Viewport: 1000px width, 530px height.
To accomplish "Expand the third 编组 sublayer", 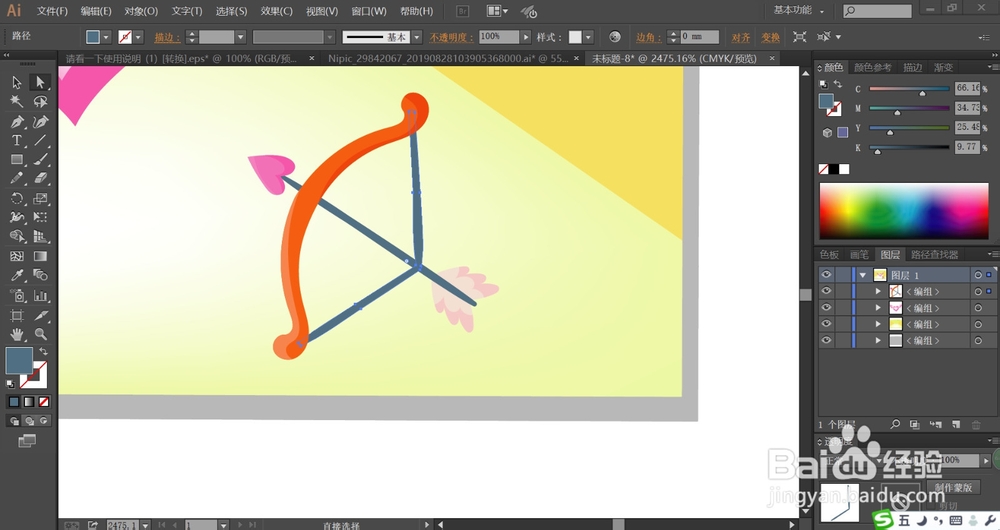I will tap(878, 324).
